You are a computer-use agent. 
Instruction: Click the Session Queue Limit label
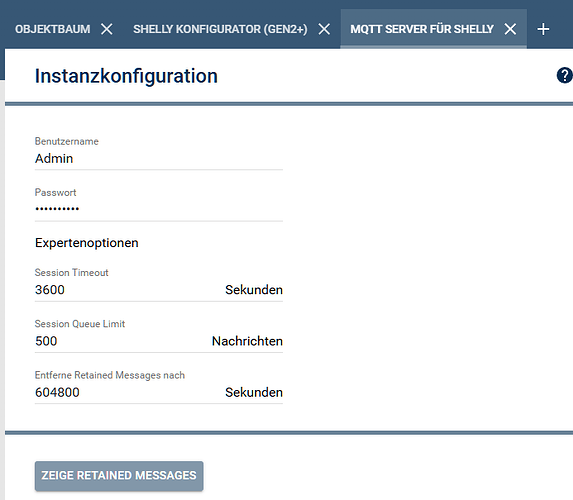pos(80,324)
